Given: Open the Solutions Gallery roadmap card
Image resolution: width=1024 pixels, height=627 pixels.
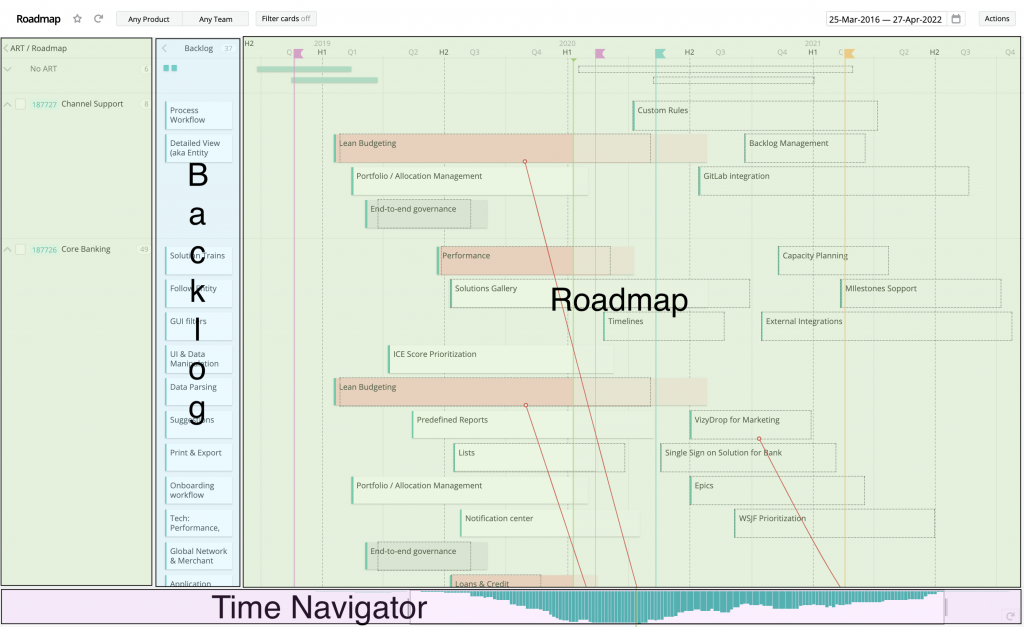Looking at the screenshot, I should tap(600, 293).
